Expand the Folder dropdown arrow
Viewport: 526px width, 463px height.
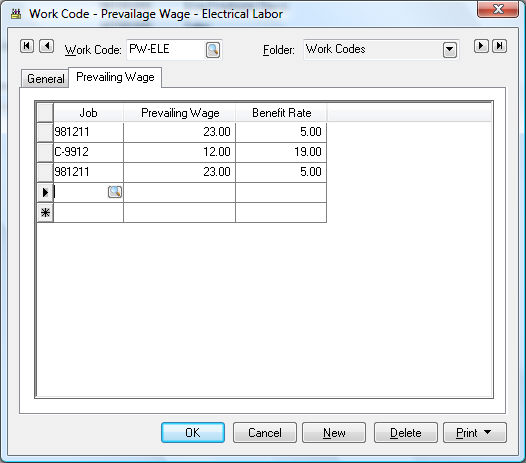[450, 50]
